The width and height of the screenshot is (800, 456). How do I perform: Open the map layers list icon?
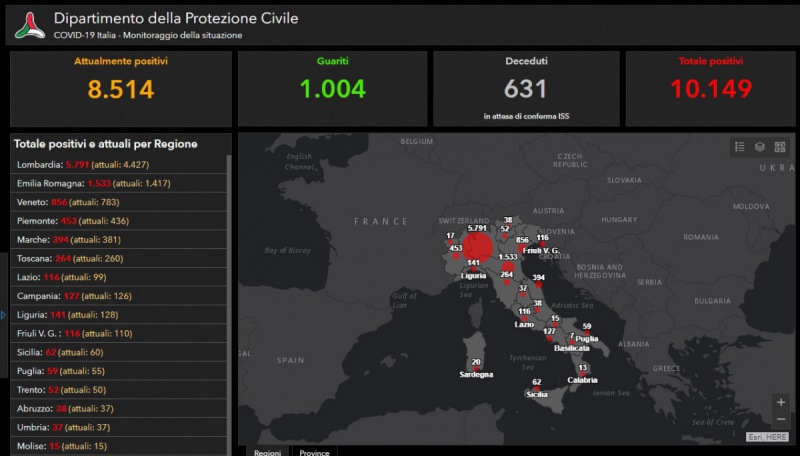(760, 147)
